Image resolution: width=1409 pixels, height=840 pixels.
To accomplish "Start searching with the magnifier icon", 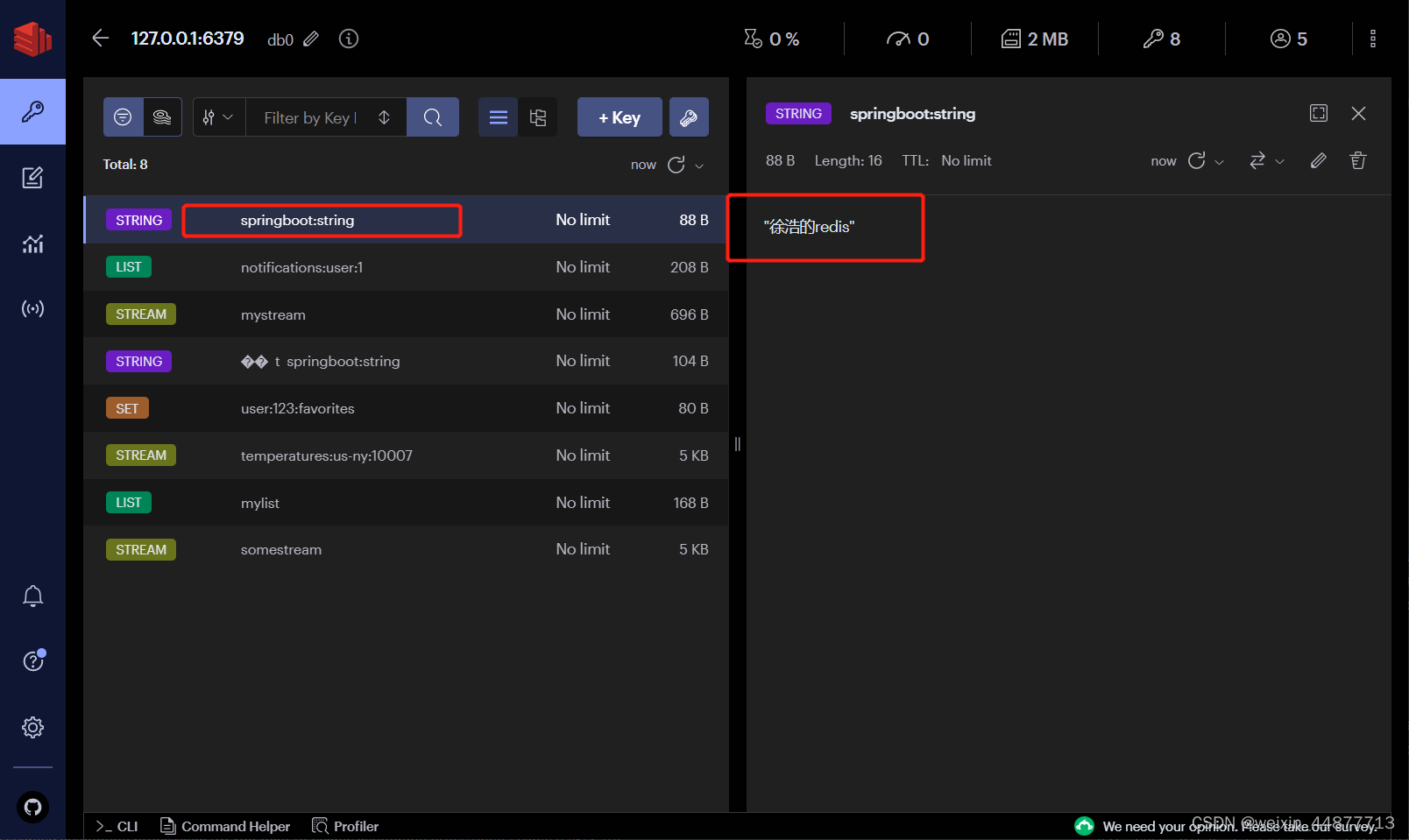I will point(432,116).
